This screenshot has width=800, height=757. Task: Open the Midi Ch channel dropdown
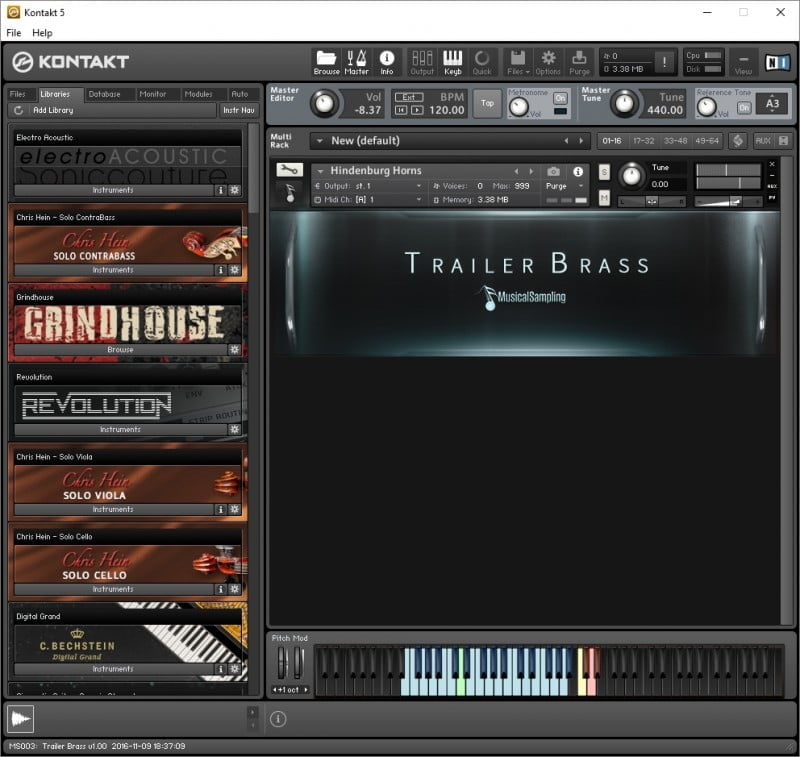(419, 200)
